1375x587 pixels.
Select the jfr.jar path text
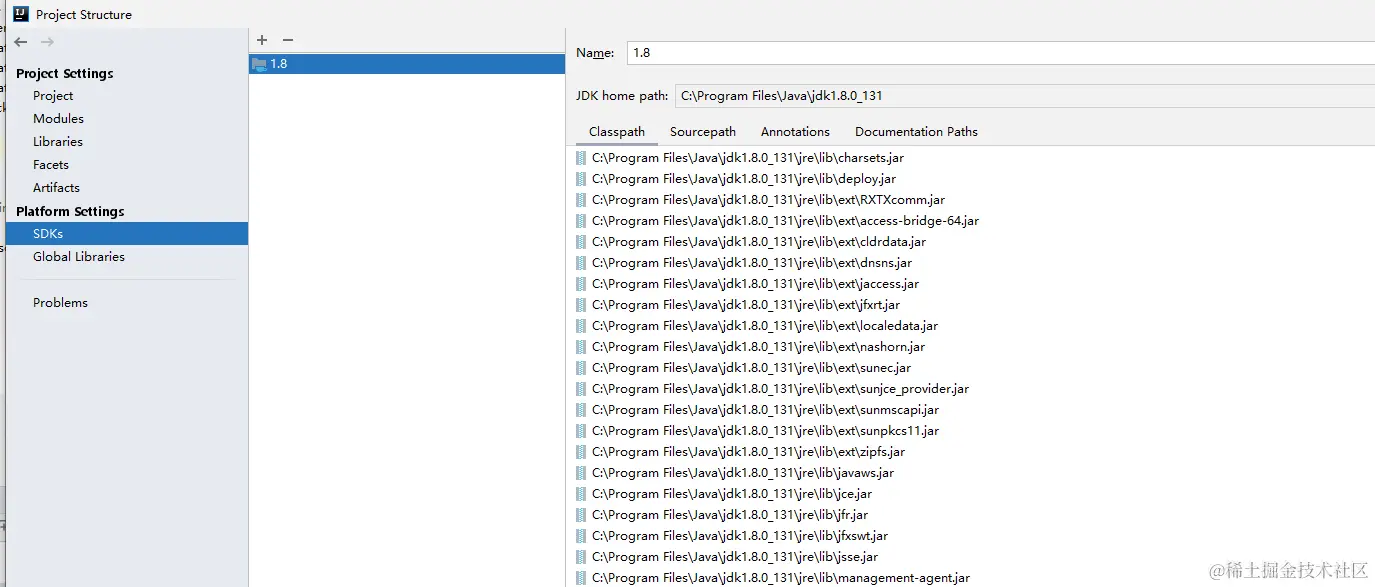[730, 515]
